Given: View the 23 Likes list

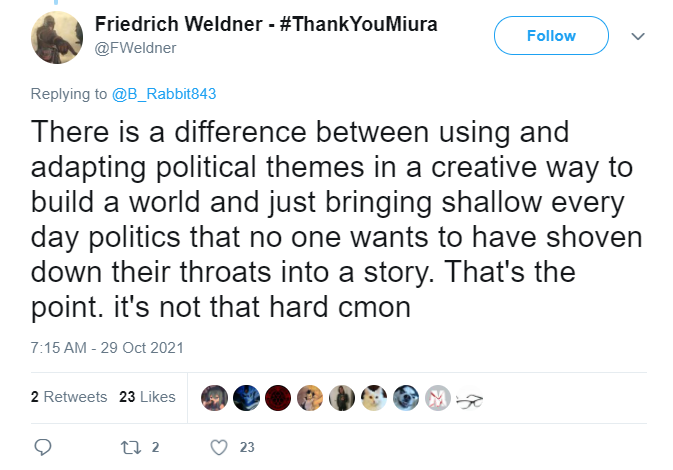Looking at the screenshot, I should coord(147,397).
